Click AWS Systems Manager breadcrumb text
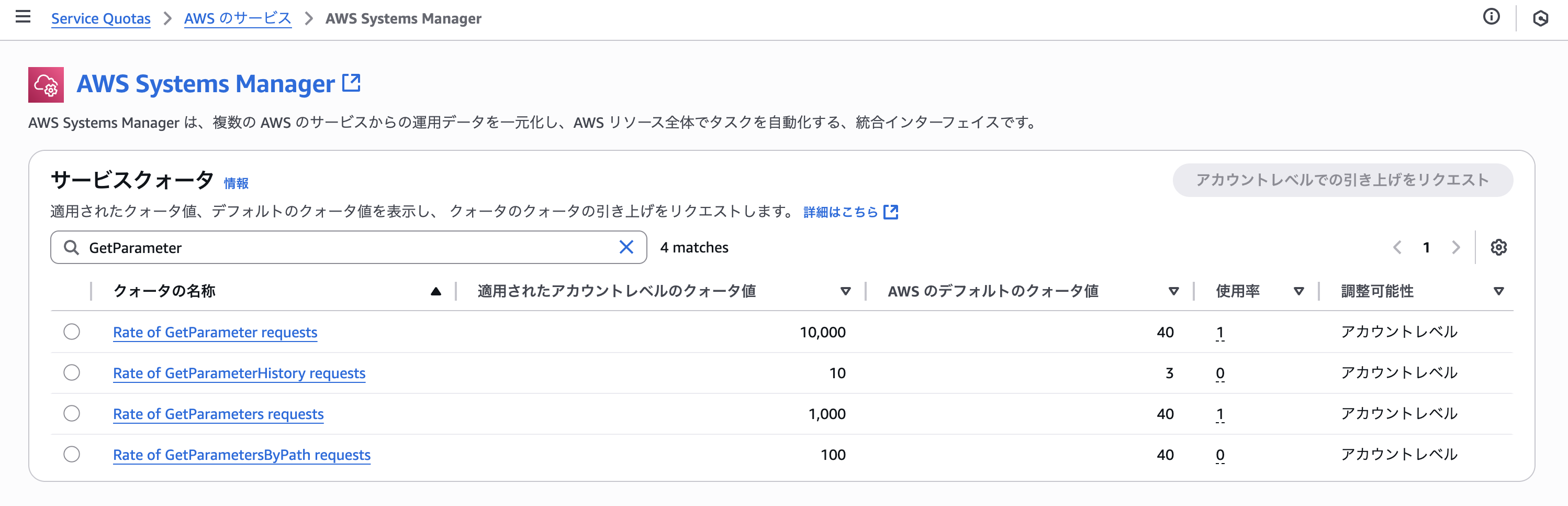Screen dimensions: 1568x506 (403, 19)
